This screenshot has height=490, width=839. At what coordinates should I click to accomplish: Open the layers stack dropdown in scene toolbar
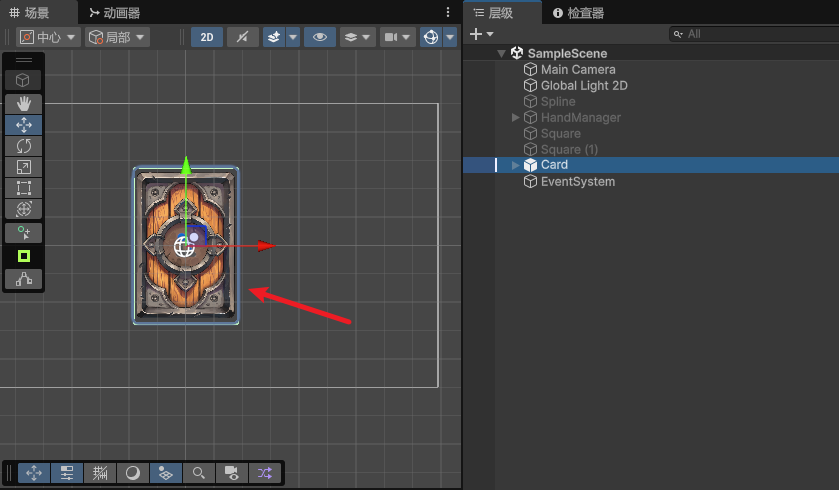point(357,37)
